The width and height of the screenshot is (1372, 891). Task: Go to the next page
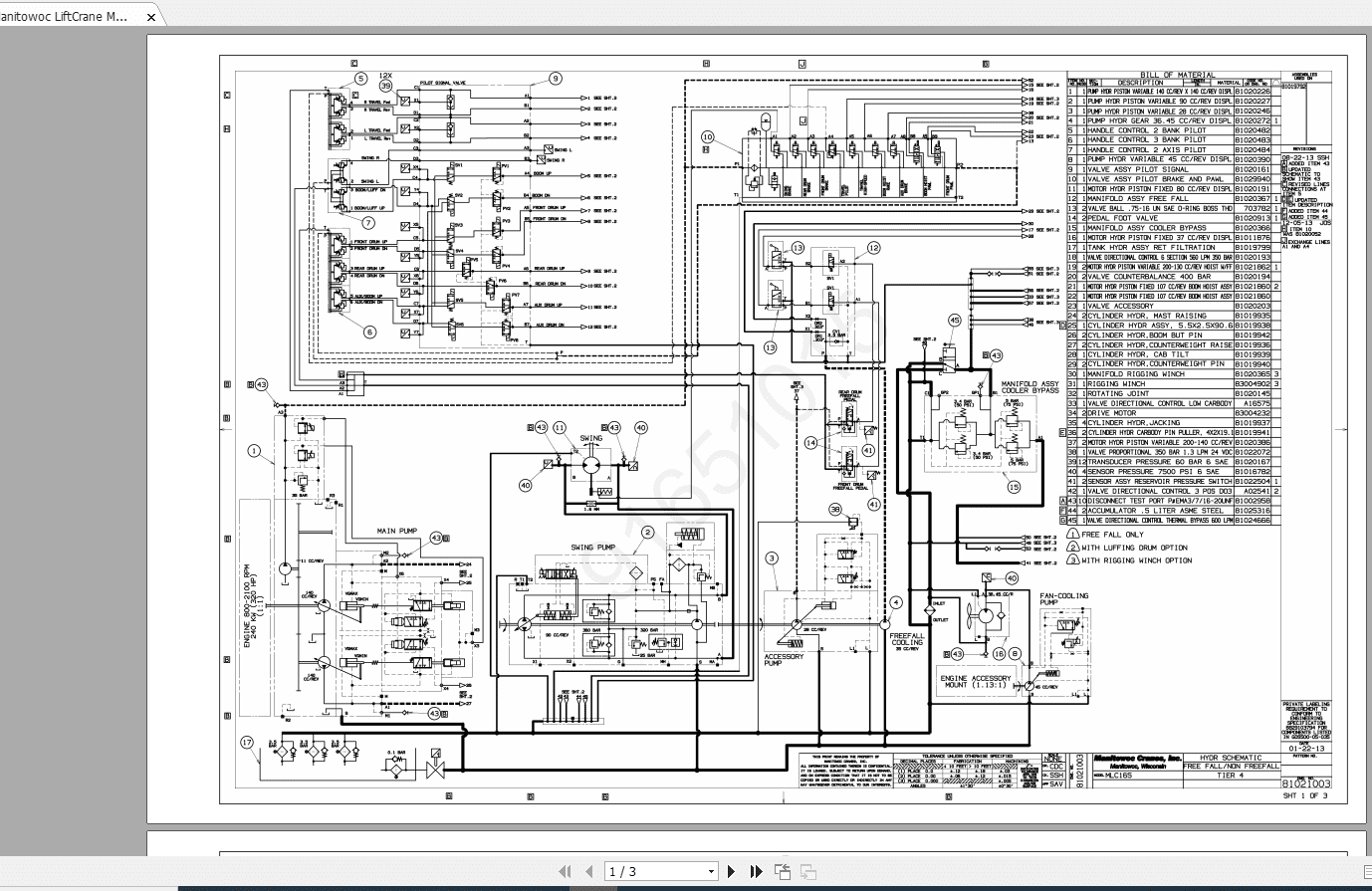click(730, 870)
